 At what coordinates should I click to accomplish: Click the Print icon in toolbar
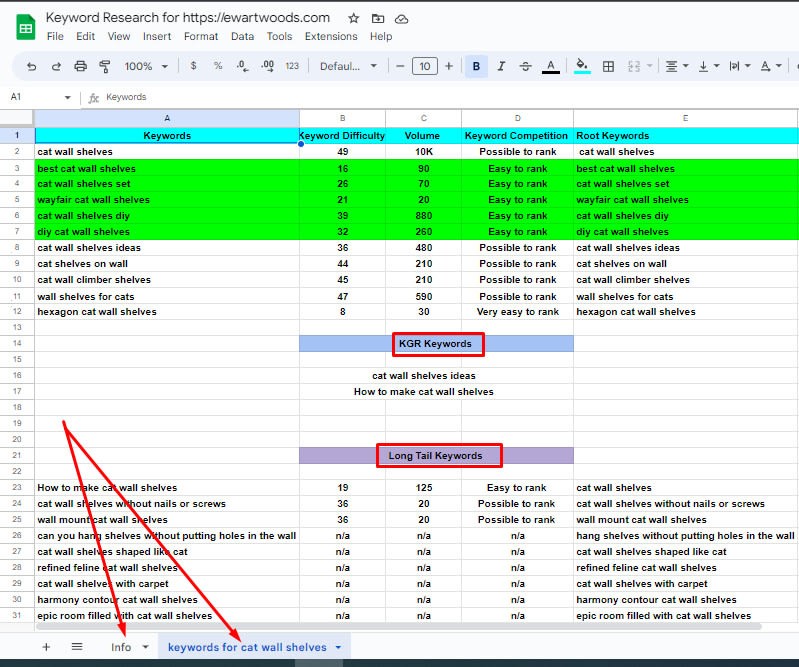[81, 67]
